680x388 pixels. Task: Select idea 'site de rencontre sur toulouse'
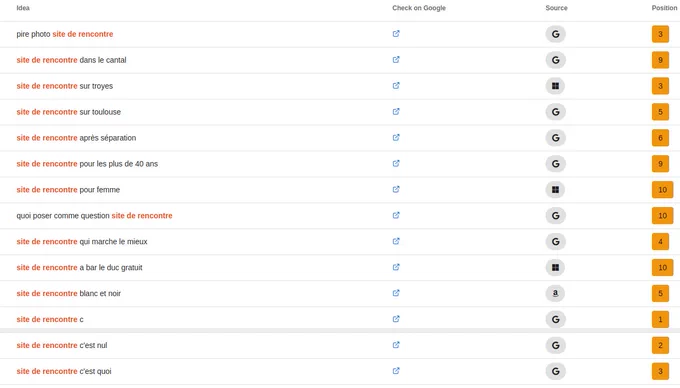(69, 112)
